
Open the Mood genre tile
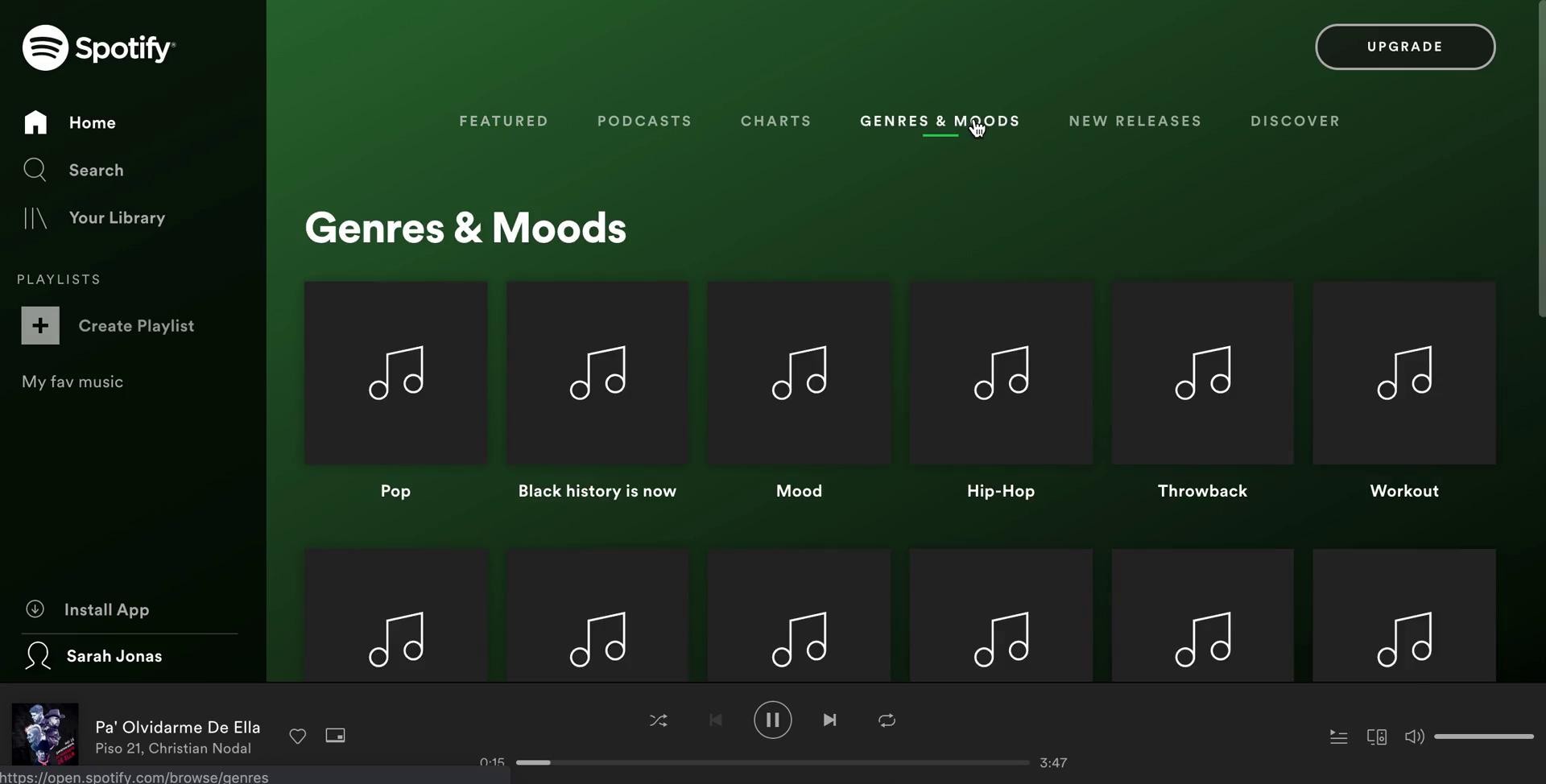799,373
